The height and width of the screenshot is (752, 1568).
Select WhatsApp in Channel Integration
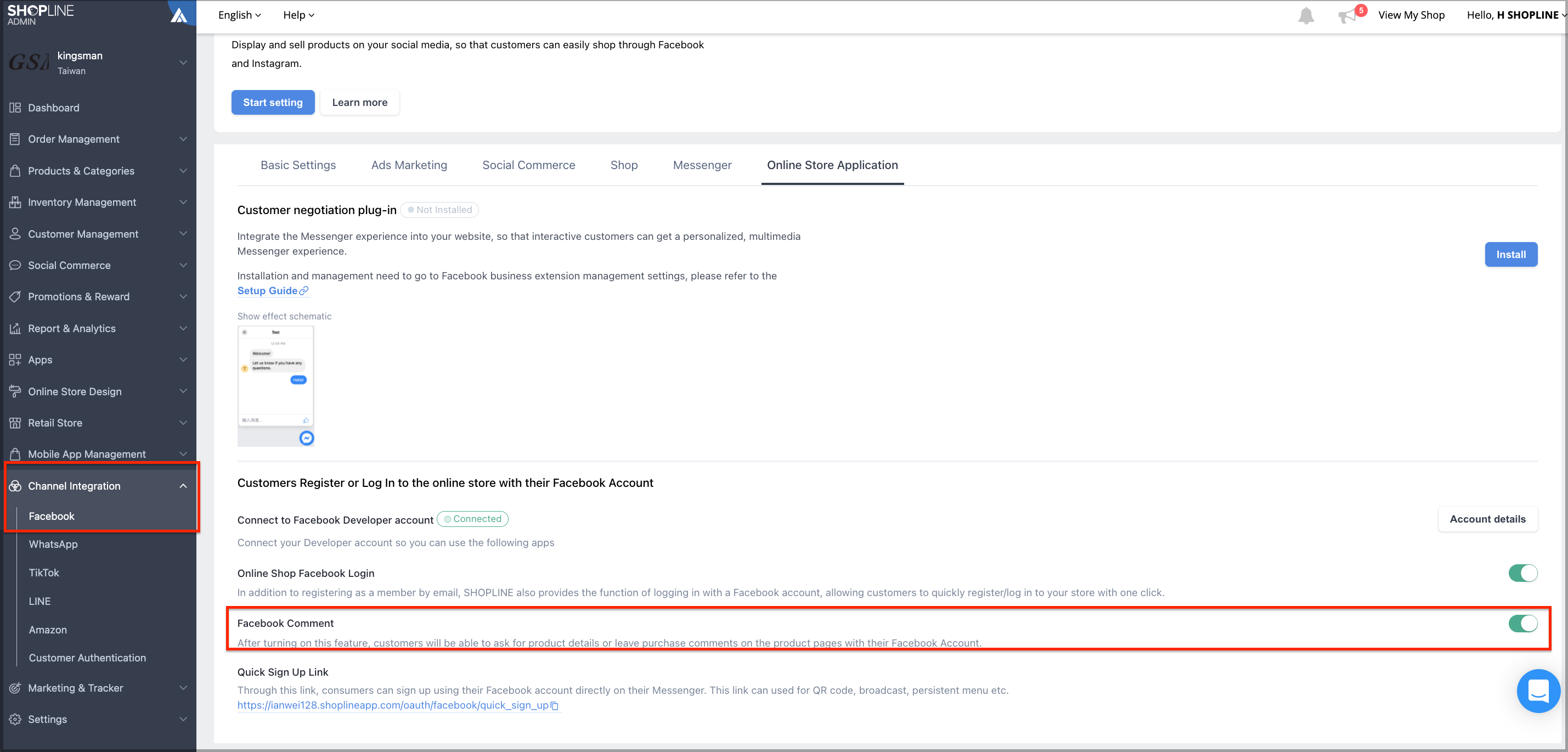click(x=53, y=544)
